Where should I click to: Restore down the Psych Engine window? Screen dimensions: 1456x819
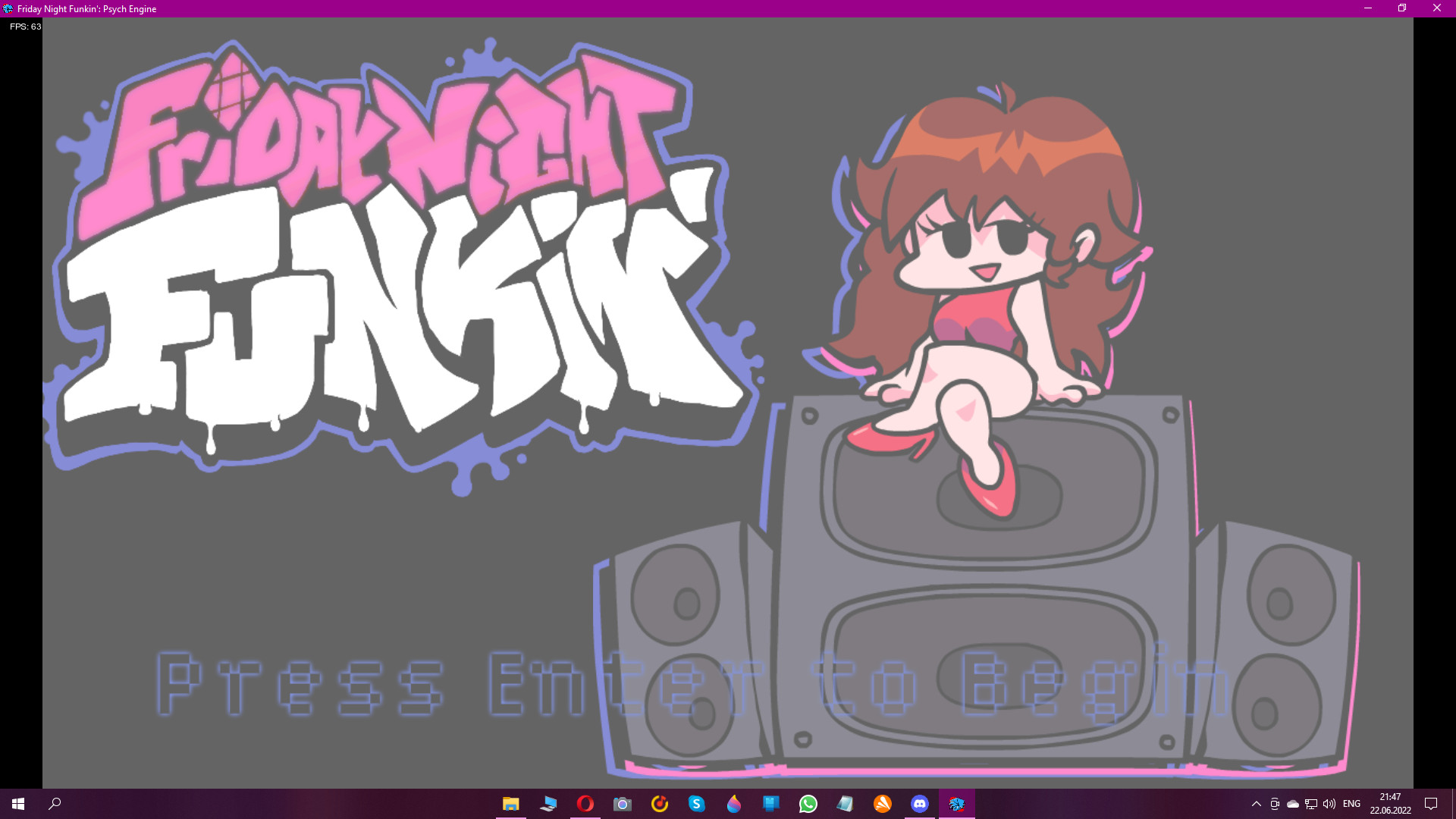click(1402, 8)
